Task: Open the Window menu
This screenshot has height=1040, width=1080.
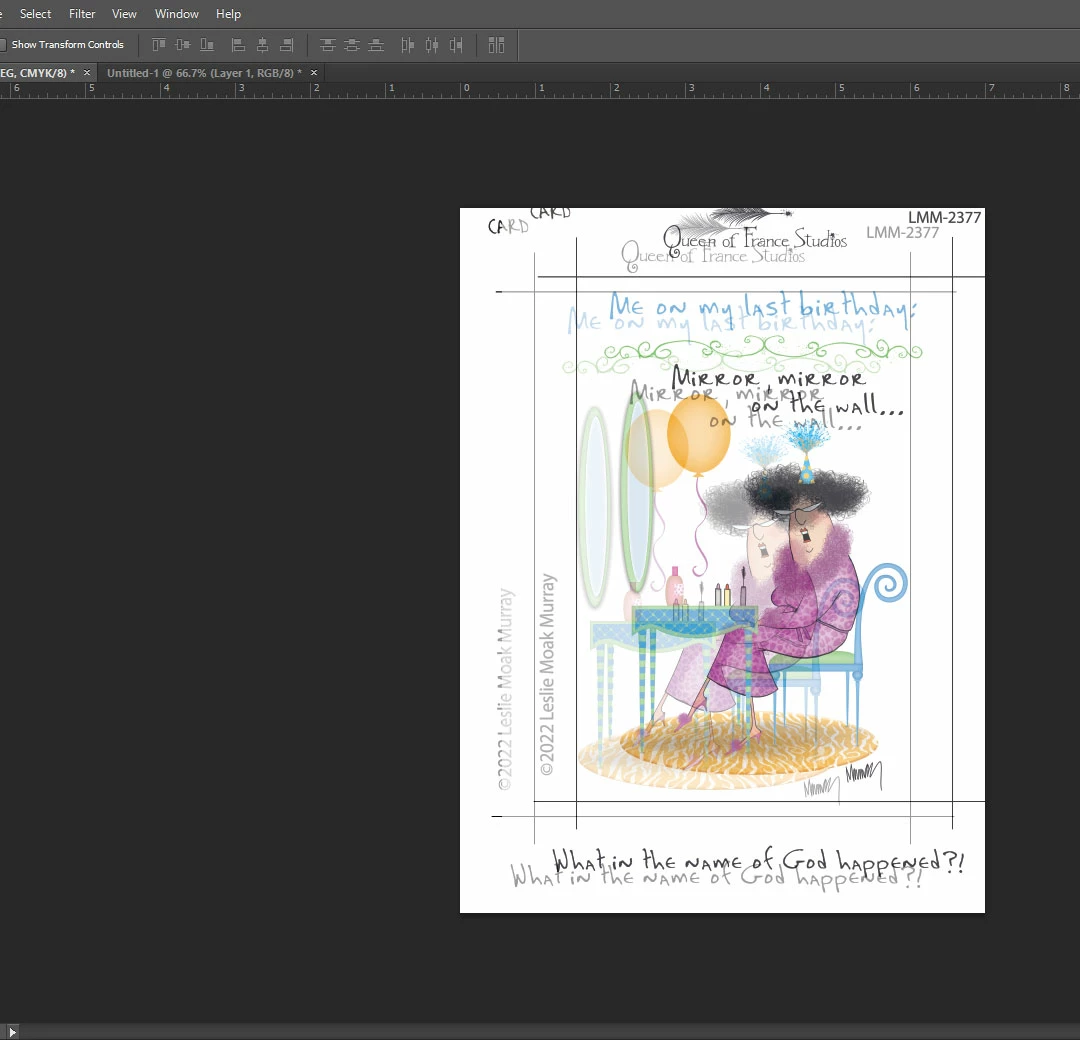Action: (176, 14)
